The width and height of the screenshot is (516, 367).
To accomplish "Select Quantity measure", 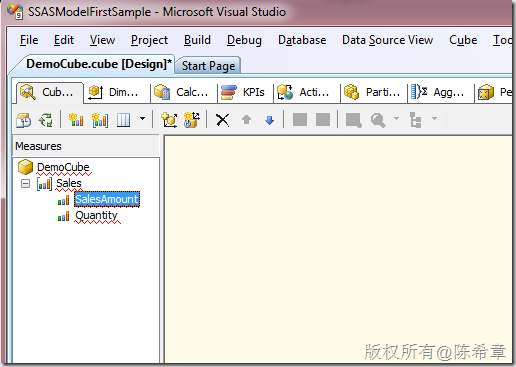I will [x=96, y=215].
